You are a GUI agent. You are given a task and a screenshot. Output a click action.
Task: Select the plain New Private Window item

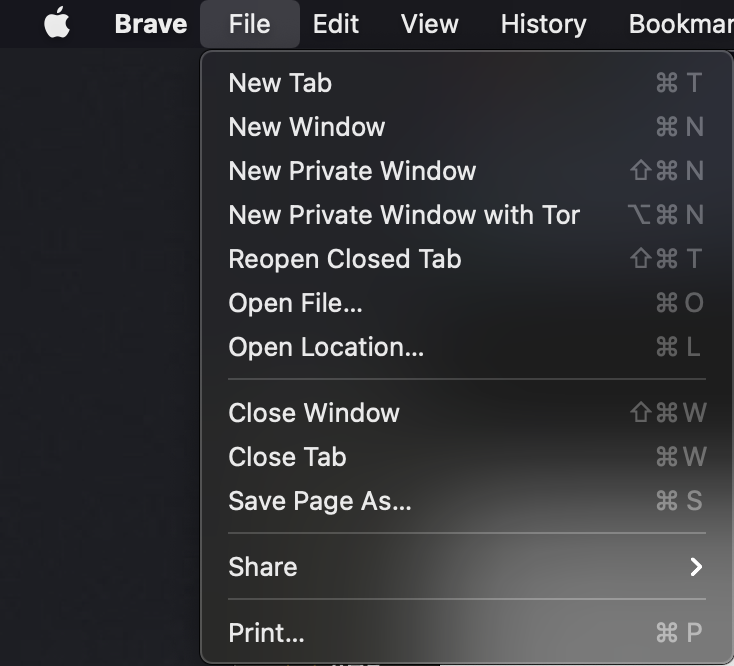click(x=467, y=171)
